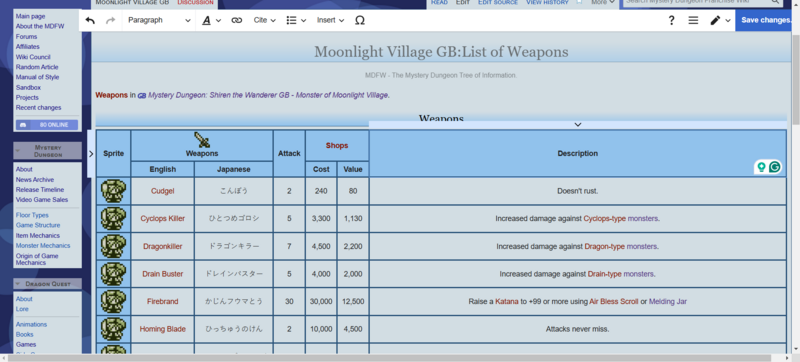Open the More page actions dropdown

pyautogui.click(x=603, y=3)
